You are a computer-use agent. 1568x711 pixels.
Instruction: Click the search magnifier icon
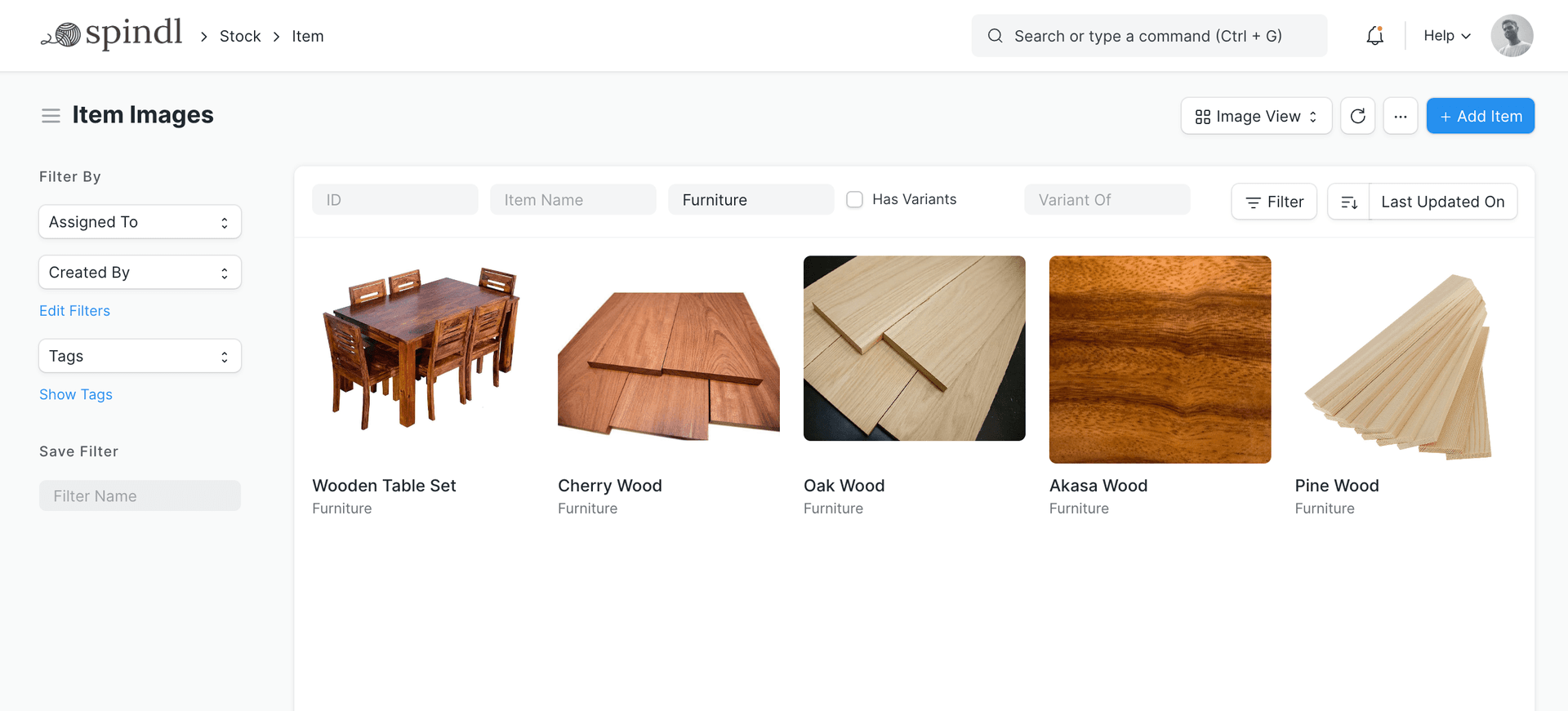(995, 36)
